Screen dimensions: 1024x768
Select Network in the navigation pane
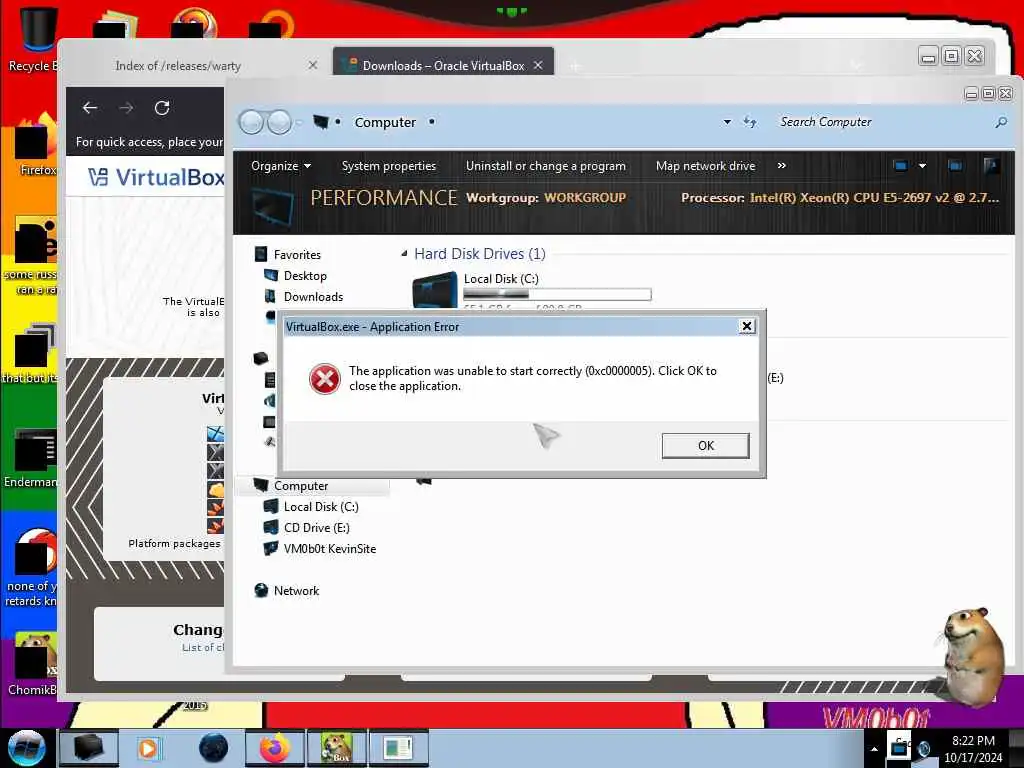pos(296,590)
